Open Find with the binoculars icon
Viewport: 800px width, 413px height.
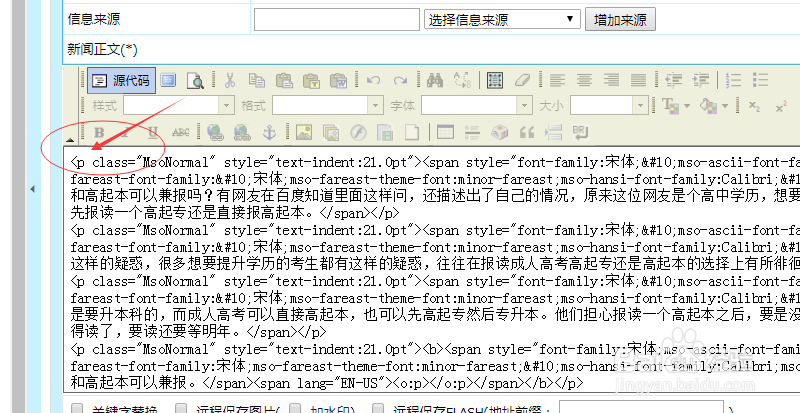pyautogui.click(x=435, y=80)
